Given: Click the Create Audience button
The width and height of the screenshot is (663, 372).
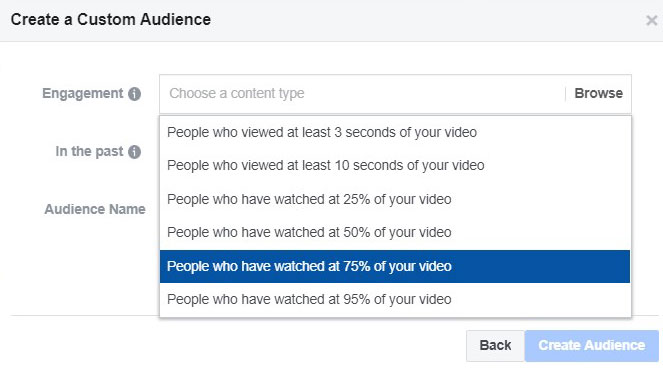Looking at the screenshot, I should point(592,345).
